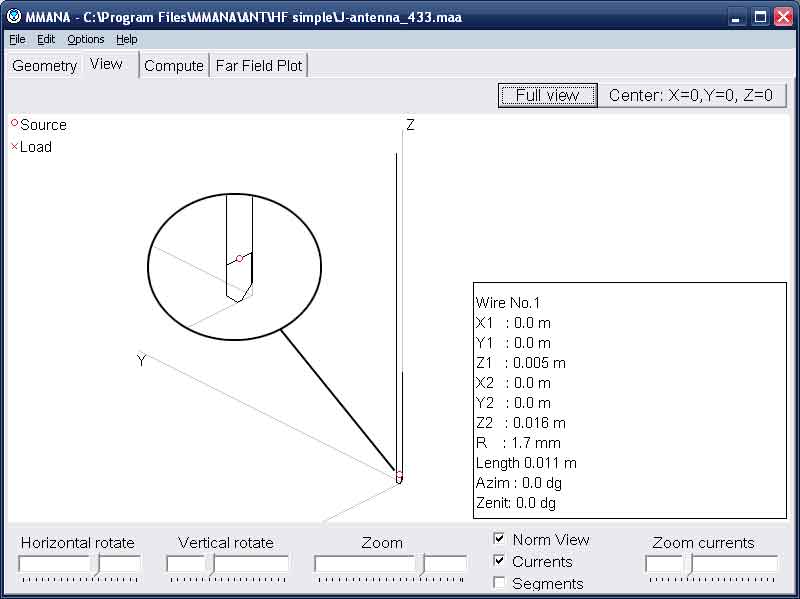Click the 'Wire No.1' text
Viewport: 800px width, 599px height.
[508, 303]
